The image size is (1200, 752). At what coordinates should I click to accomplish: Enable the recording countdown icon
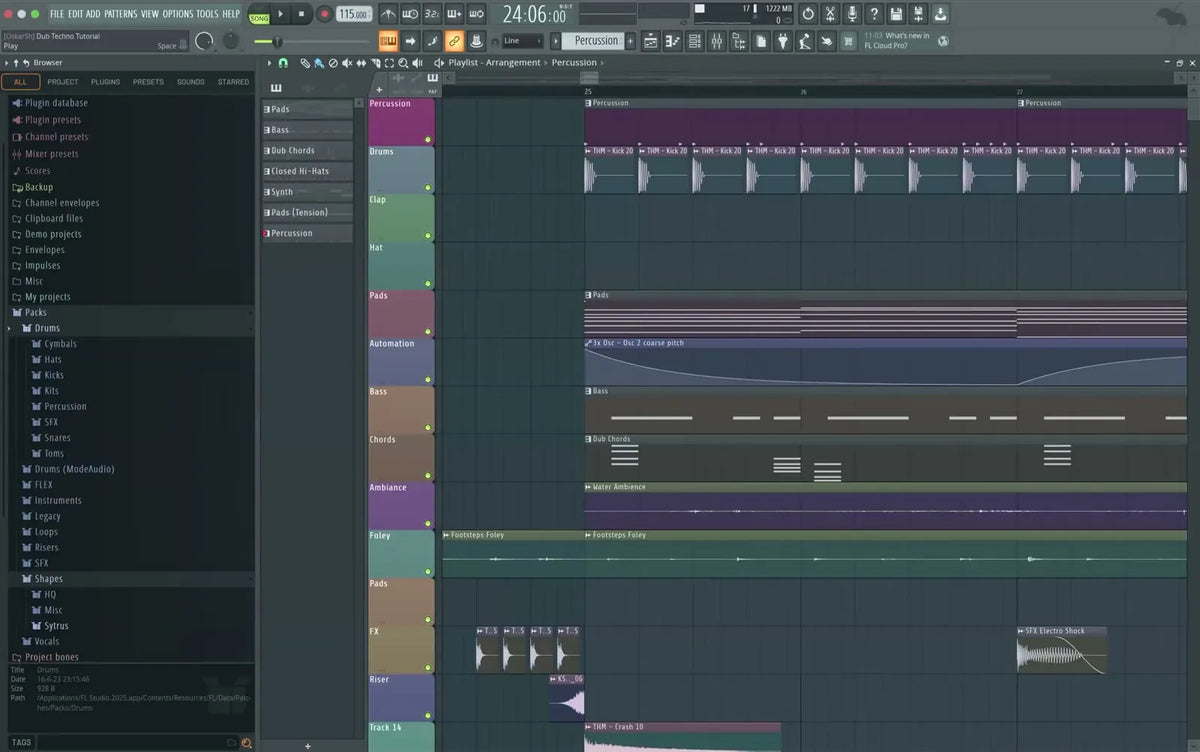point(433,14)
